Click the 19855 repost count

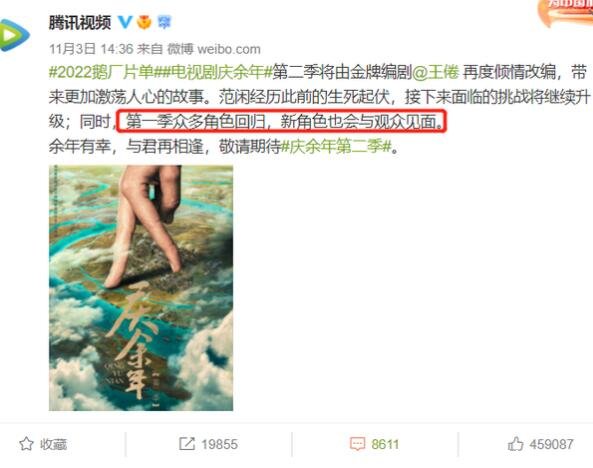coord(219,444)
